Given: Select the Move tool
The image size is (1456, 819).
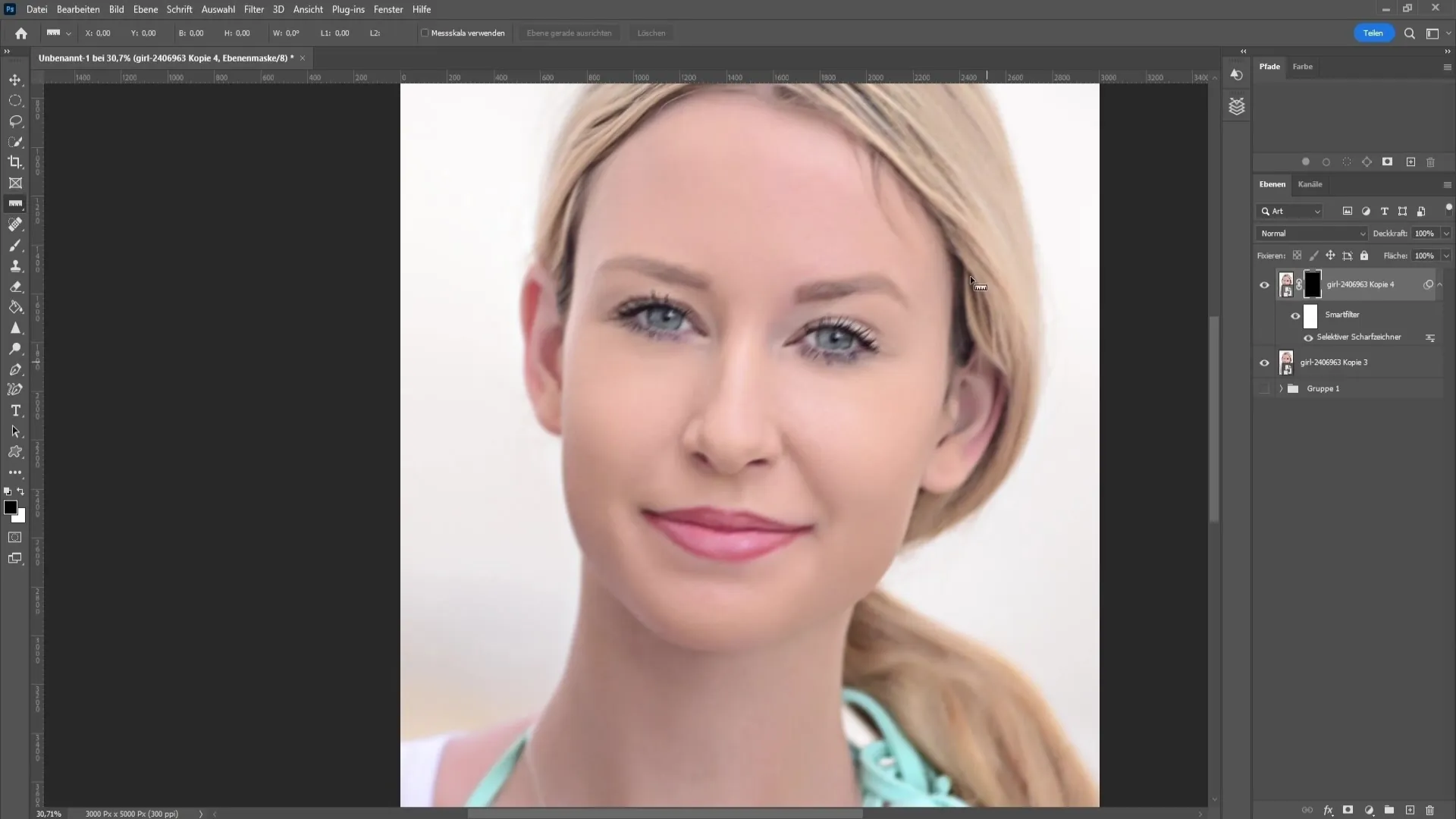Looking at the screenshot, I should (15, 80).
